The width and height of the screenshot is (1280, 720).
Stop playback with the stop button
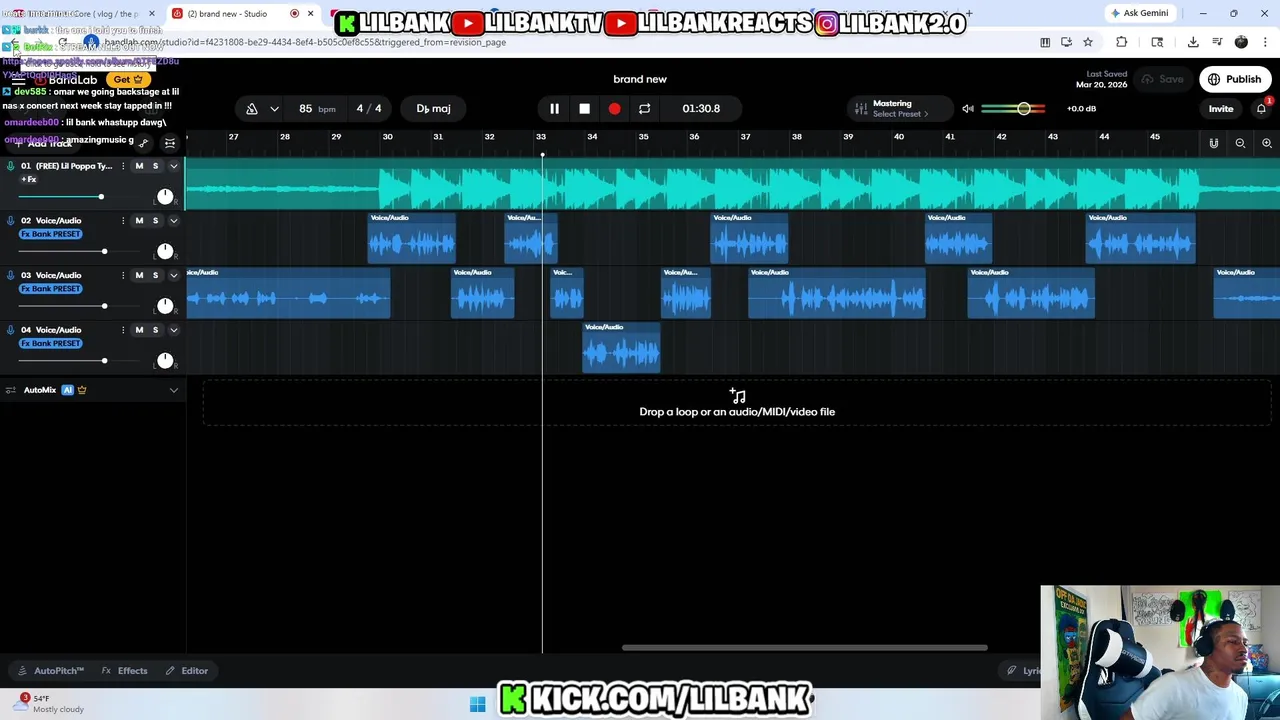point(584,108)
